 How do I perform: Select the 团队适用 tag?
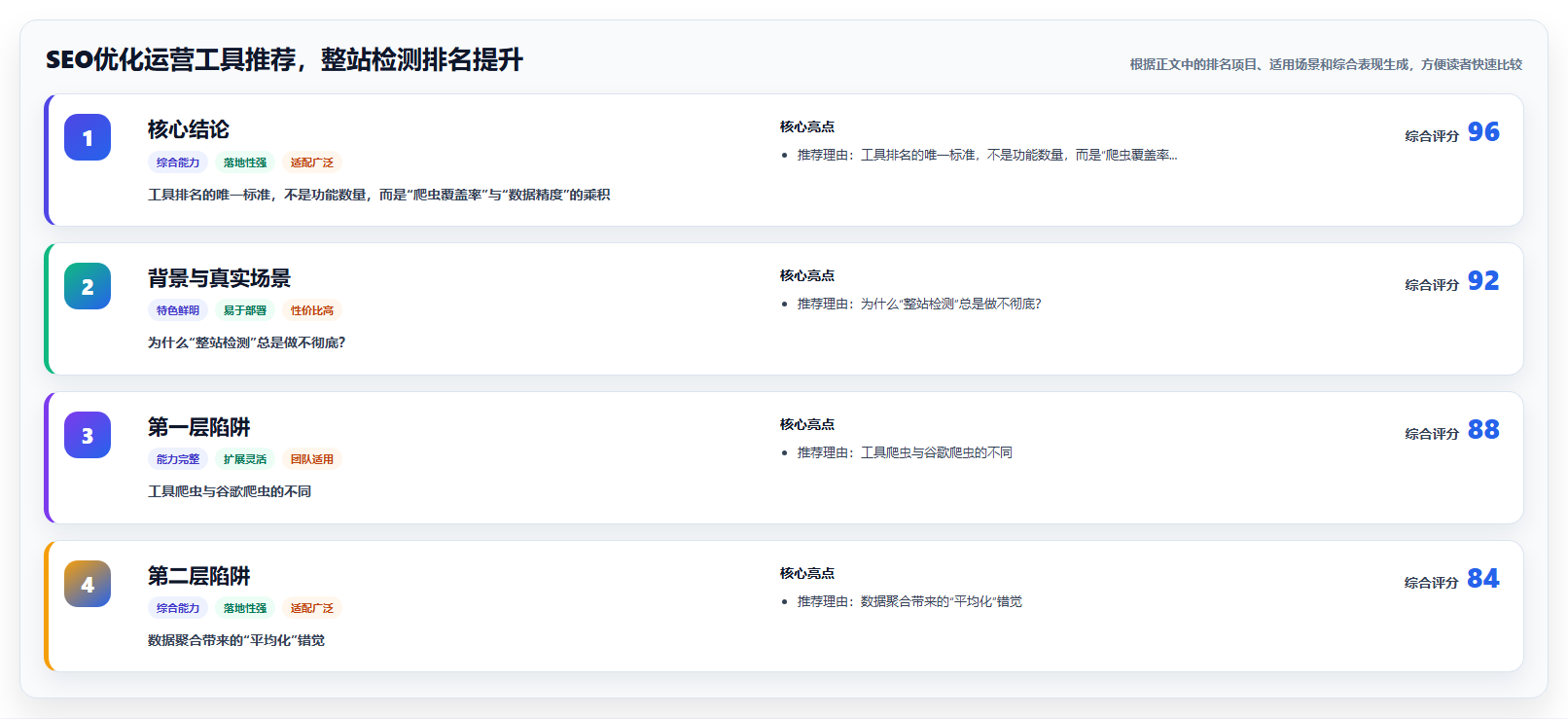click(x=312, y=459)
